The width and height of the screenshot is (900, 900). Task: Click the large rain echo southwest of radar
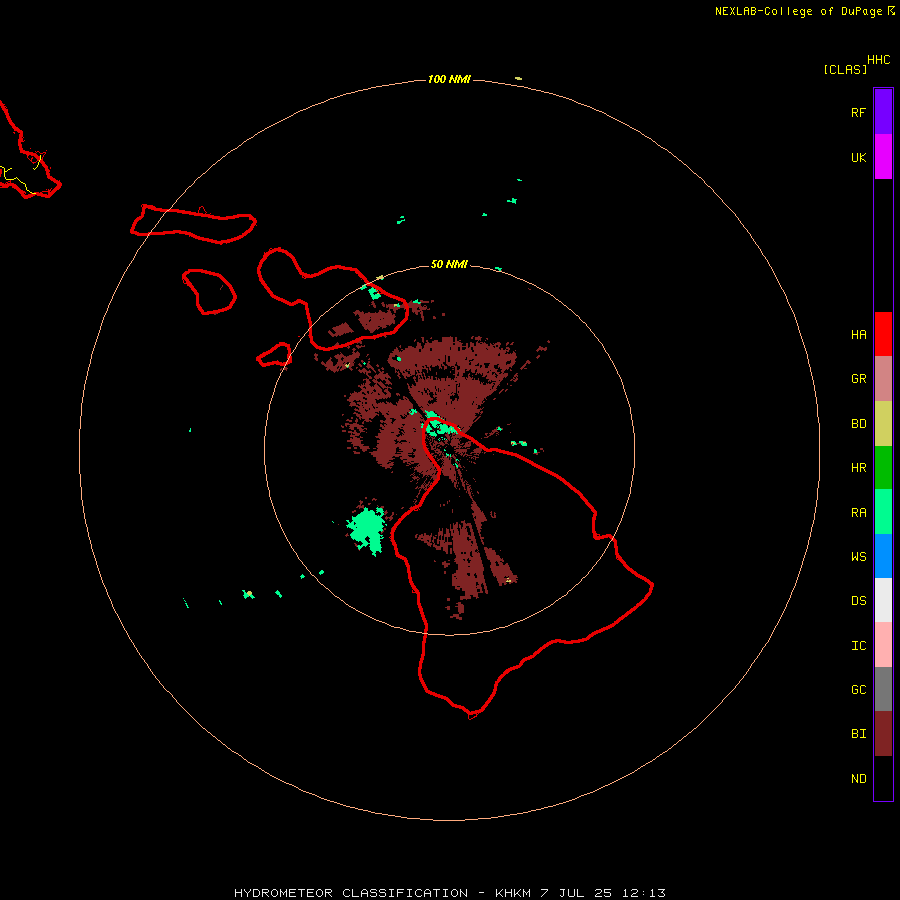point(367,529)
